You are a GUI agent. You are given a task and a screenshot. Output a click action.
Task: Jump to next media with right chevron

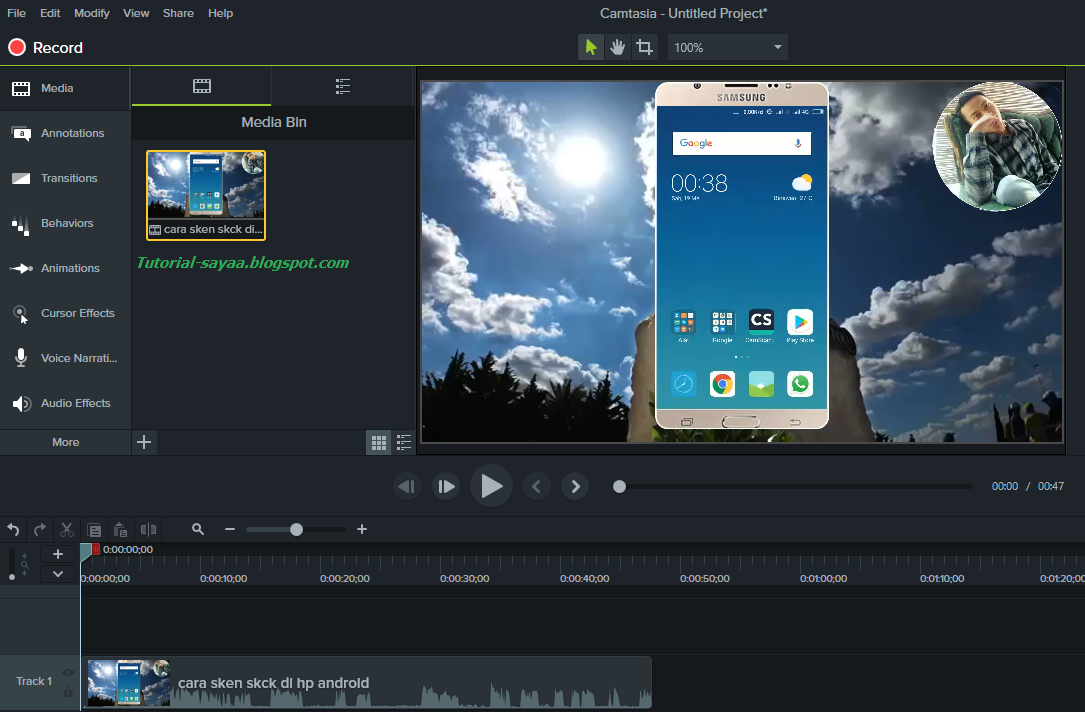point(575,486)
